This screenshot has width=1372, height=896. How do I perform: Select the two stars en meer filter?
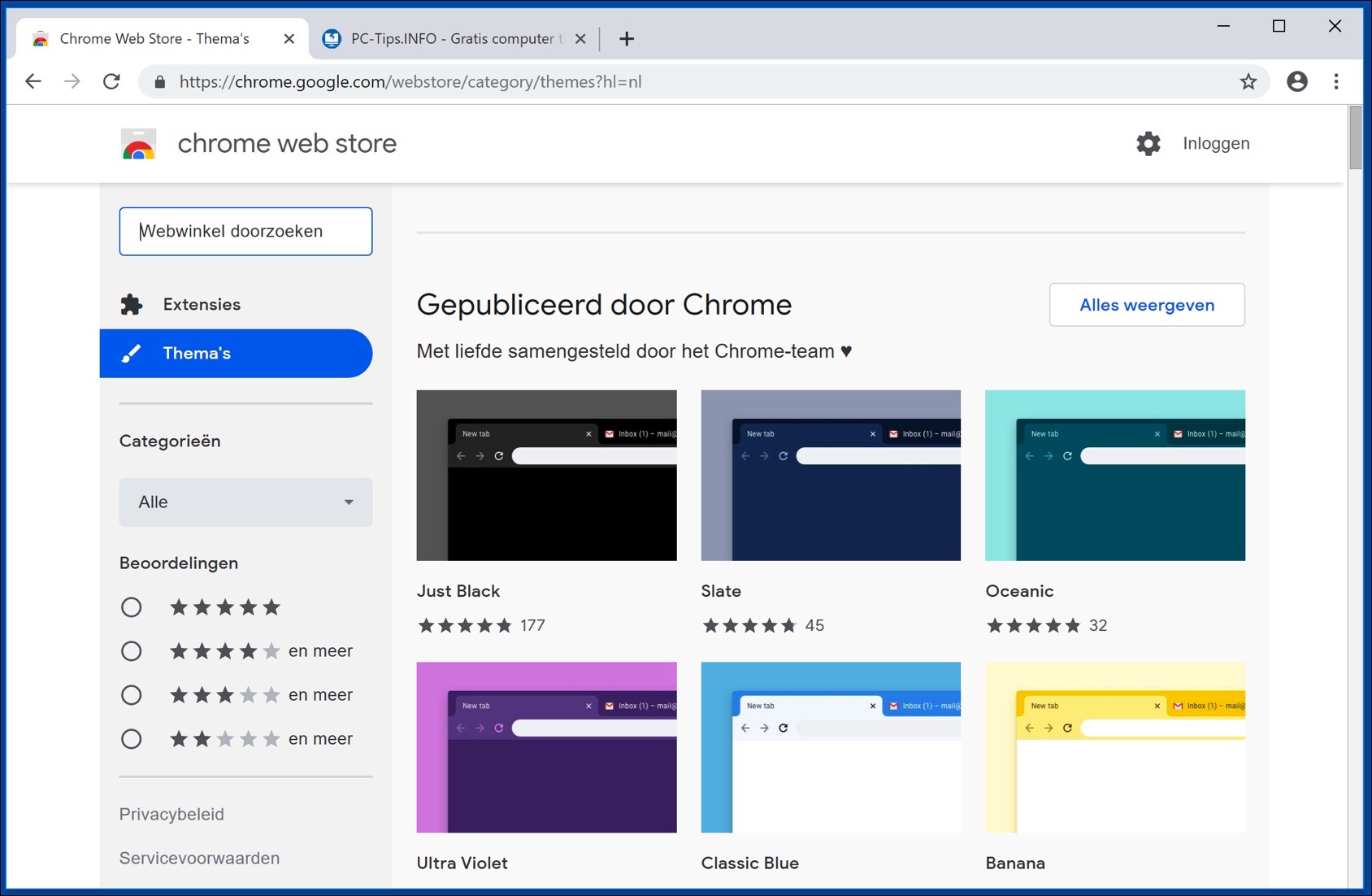[x=131, y=739]
